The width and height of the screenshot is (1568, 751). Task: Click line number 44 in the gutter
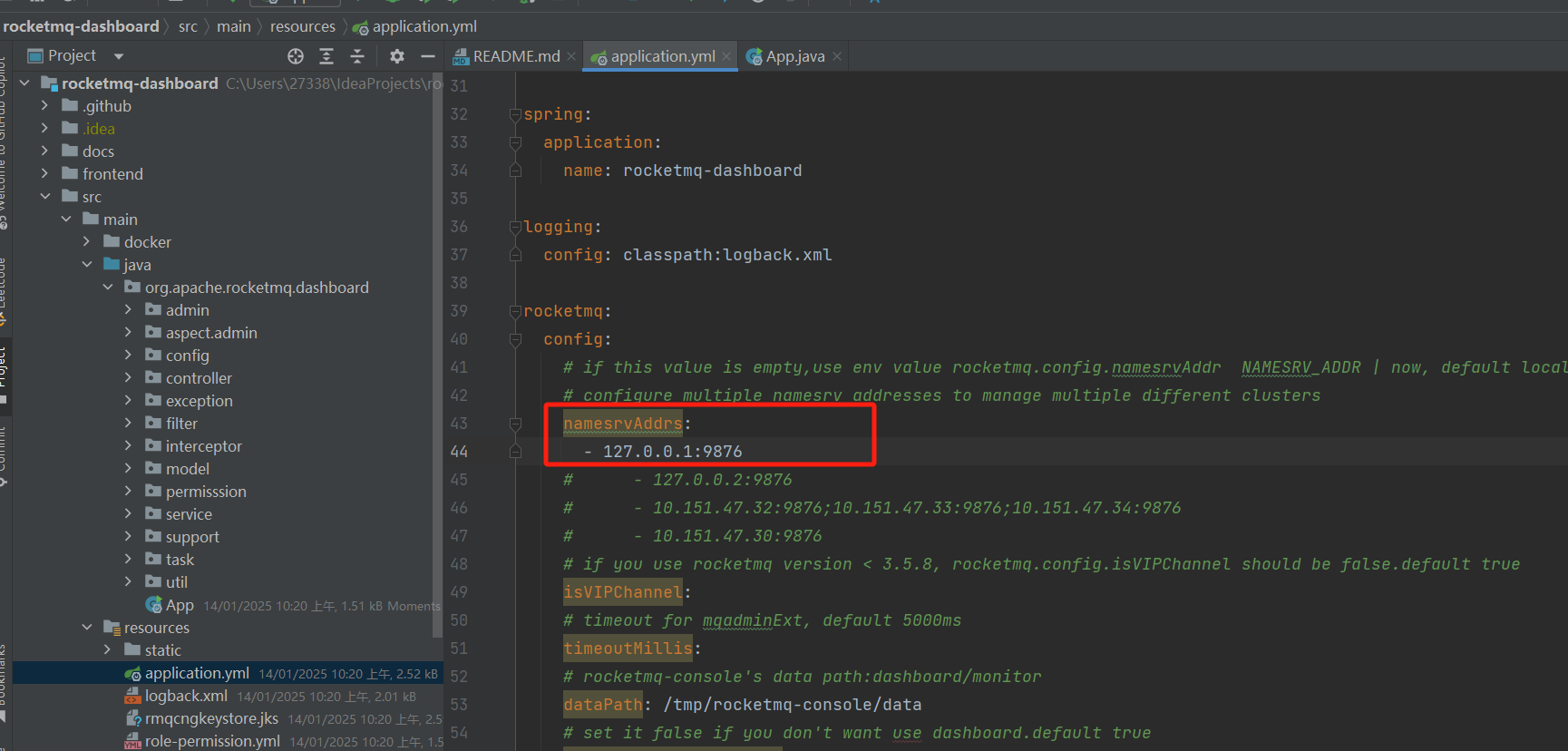coord(459,452)
